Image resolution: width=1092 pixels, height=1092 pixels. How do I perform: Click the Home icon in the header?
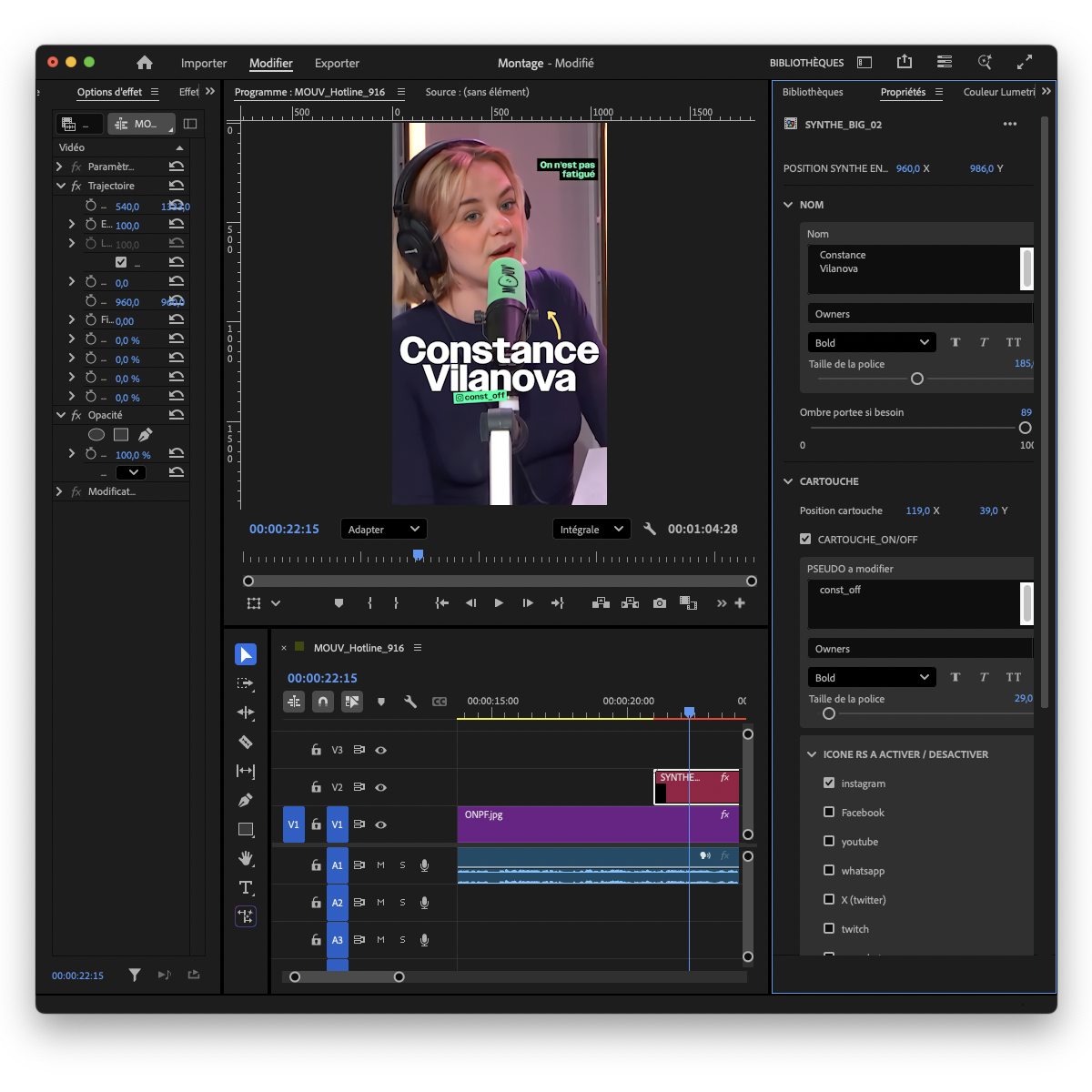pyautogui.click(x=145, y=63)
